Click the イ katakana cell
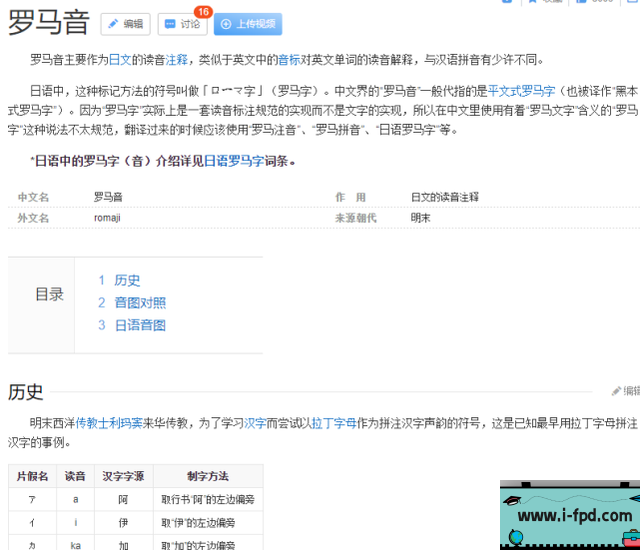This screenshot has width=640, height=550. [32, 523]
